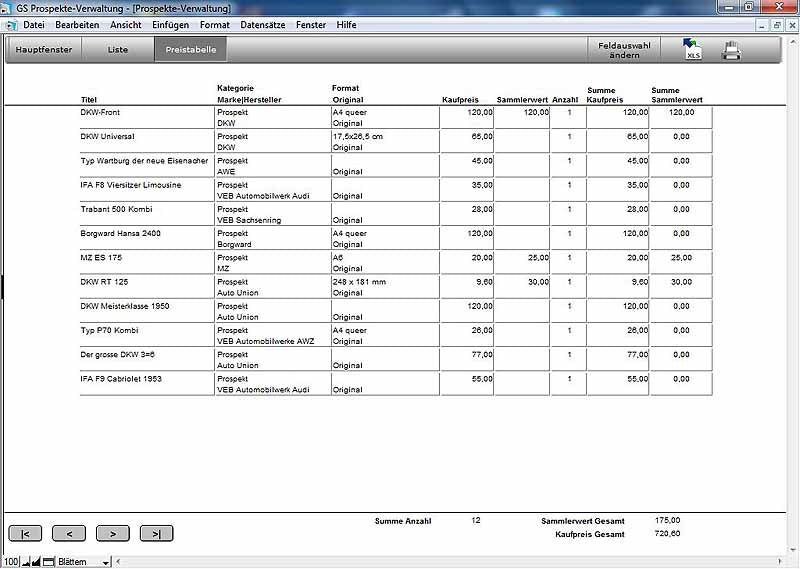Image resolution: width=800 pixels, height=569 pixels.
Task: Select the title DKW-Front
Action: pyautogui.click(x=100, y=112)
